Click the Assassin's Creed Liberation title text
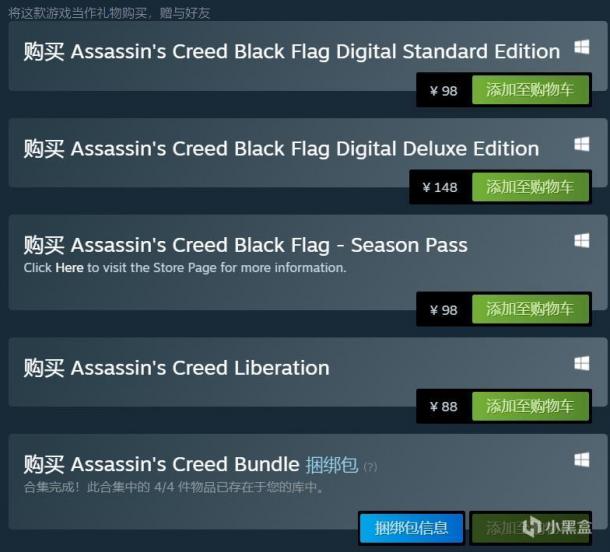The image size is (610, 552). [x=176, y=368]
